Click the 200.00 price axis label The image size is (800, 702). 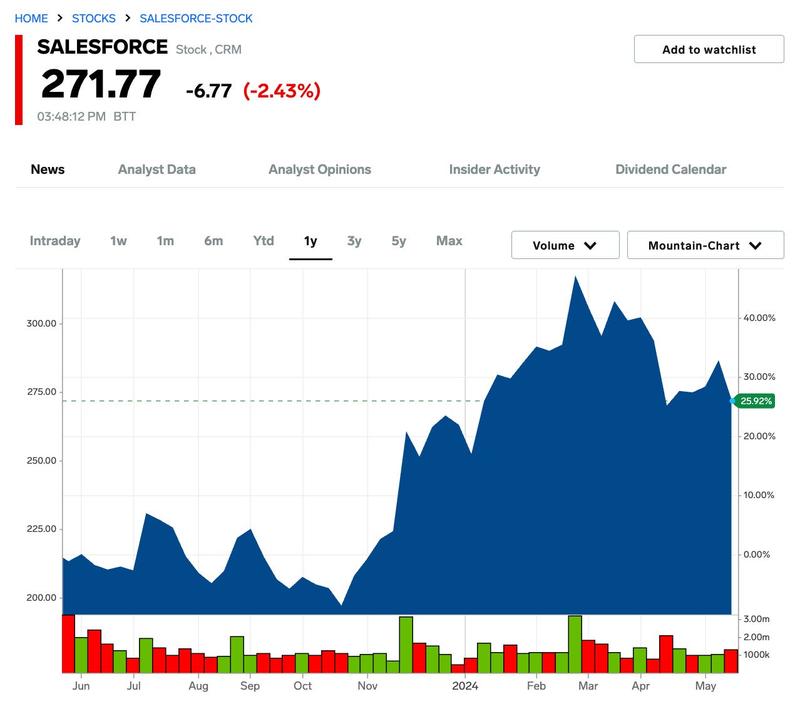(41, 597)
